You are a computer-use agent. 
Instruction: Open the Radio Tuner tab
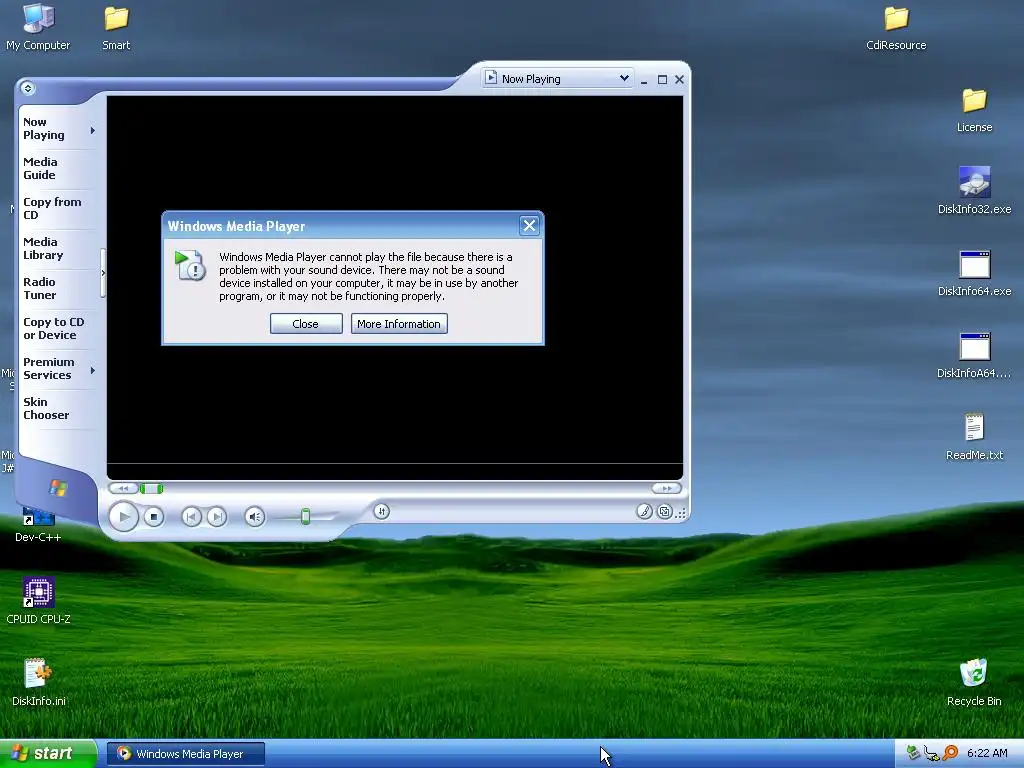point(40,288)
